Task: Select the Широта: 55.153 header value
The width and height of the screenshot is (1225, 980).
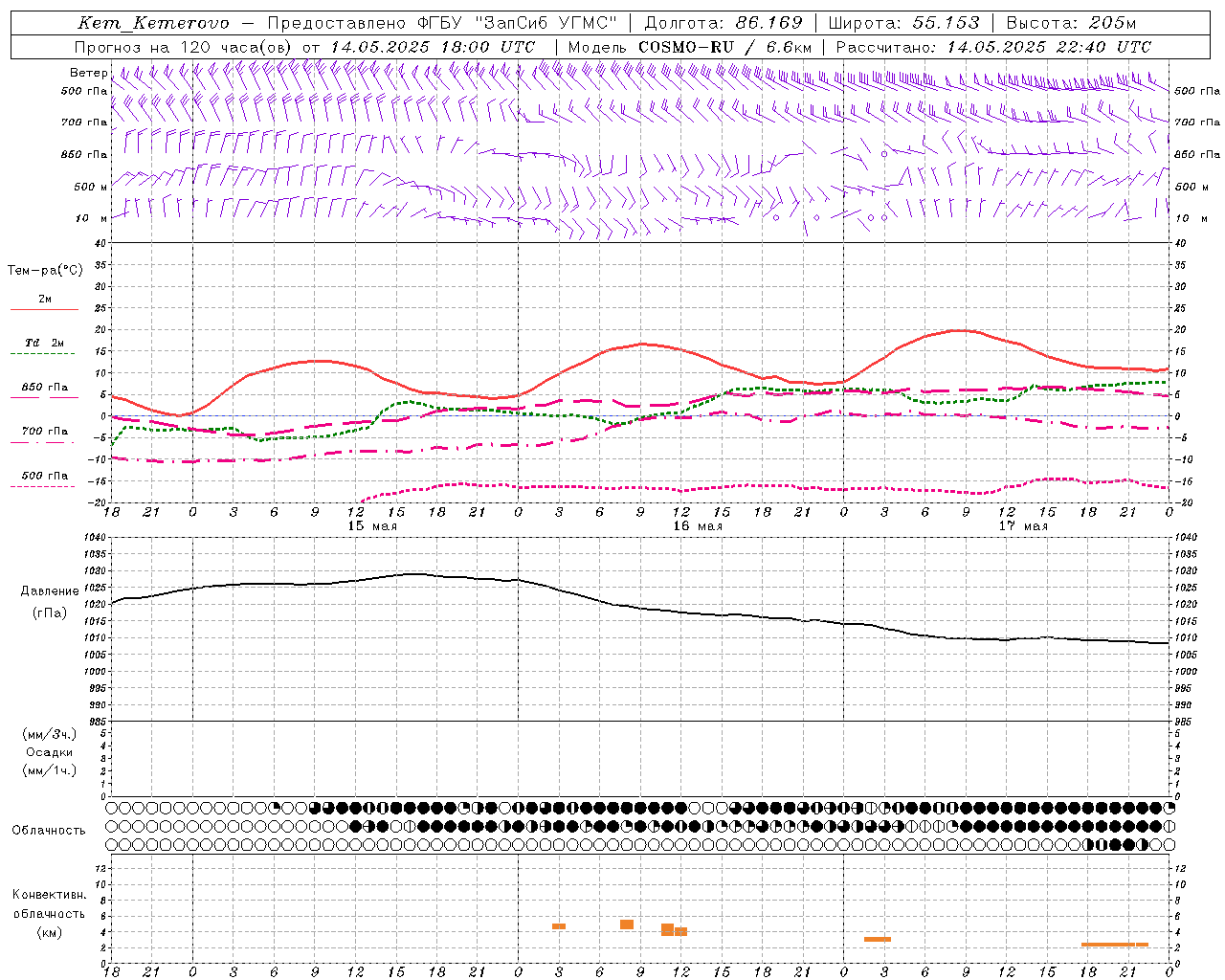Action: point(904,23)
